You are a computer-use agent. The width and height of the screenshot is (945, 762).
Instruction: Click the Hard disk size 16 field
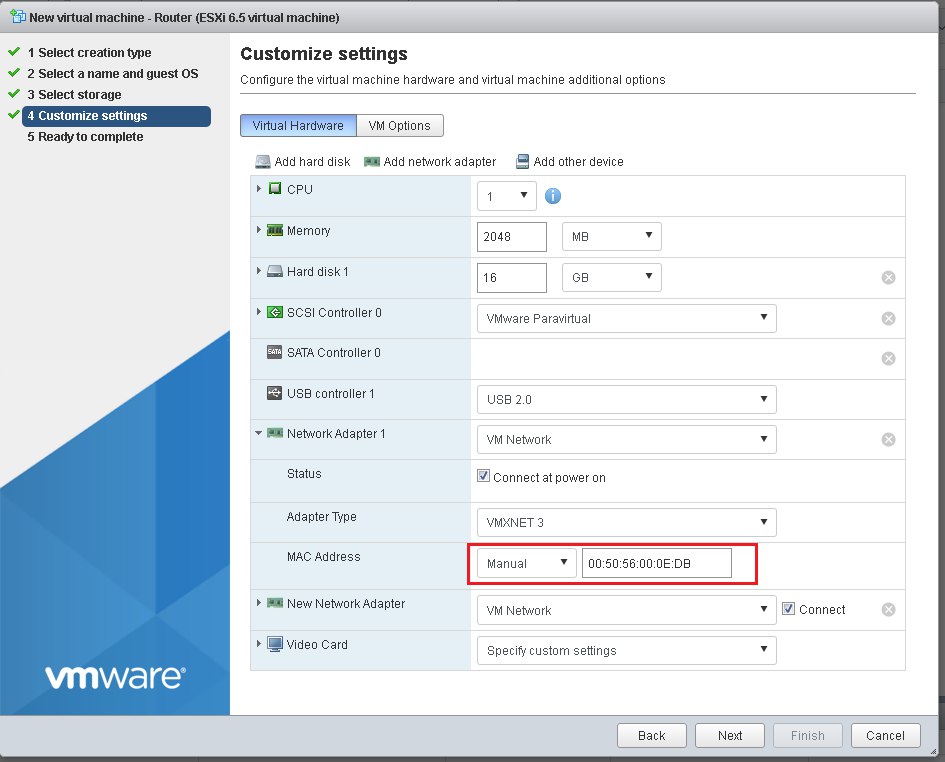512,277
